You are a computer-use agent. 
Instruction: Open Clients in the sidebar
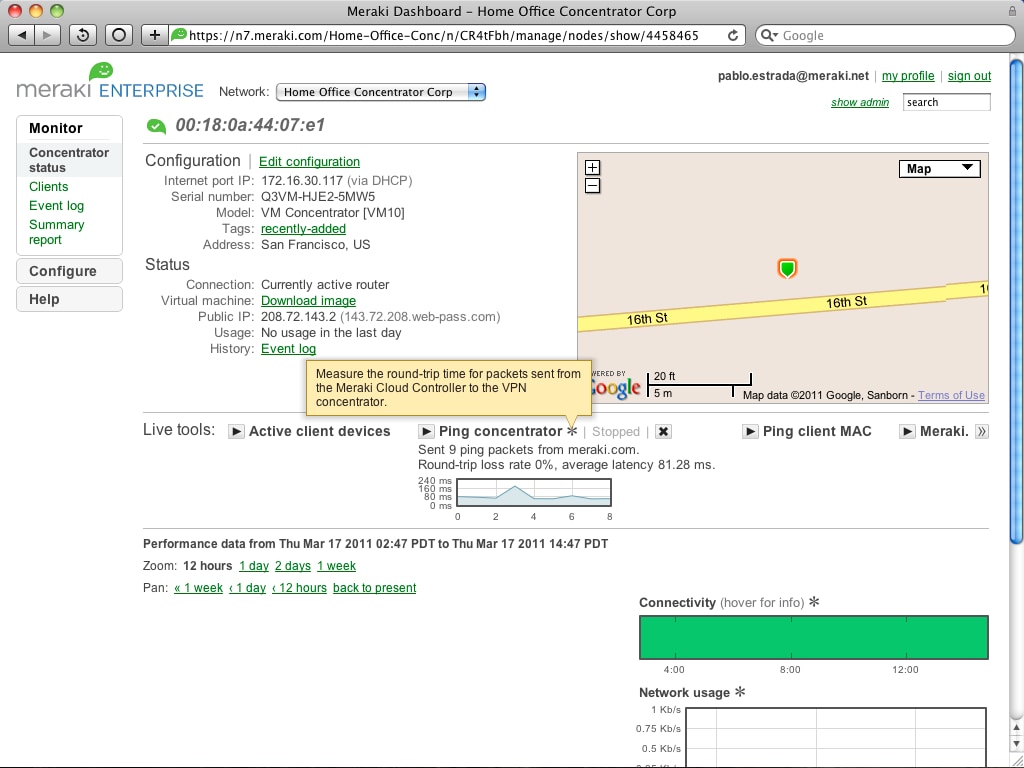(48, 187)
